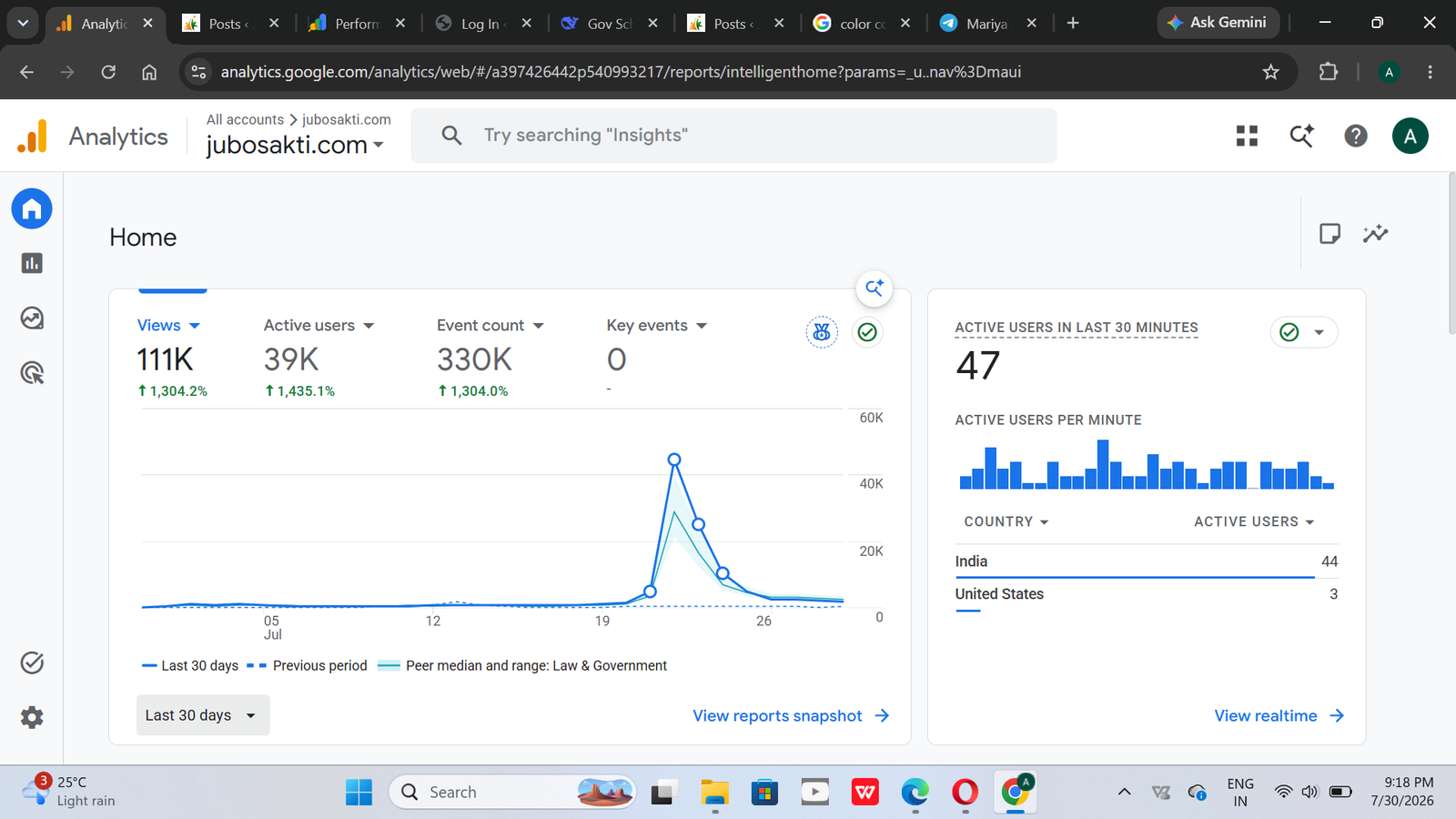
Task: Click View realtime link
Action: point(1279,716)
